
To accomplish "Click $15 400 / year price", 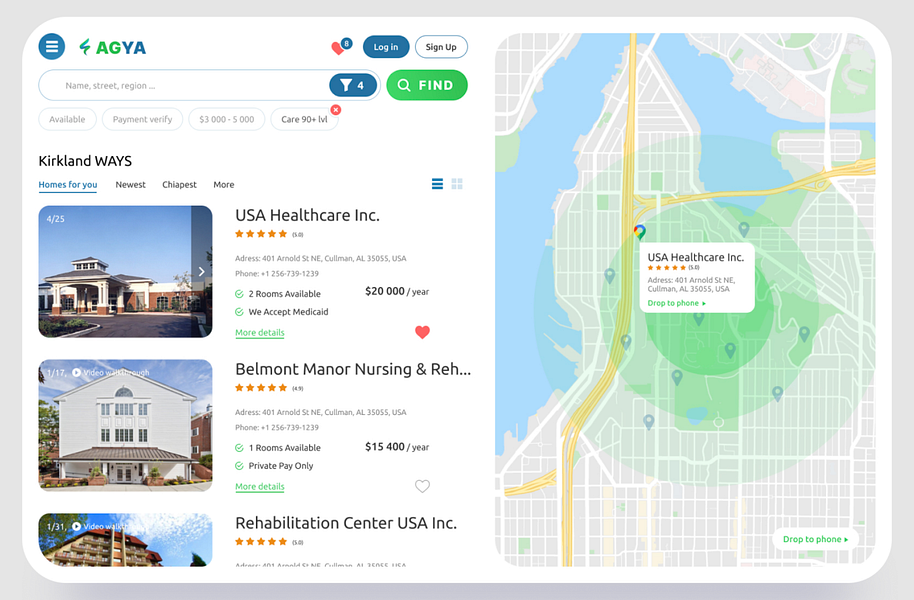I will tap(397, 447).
